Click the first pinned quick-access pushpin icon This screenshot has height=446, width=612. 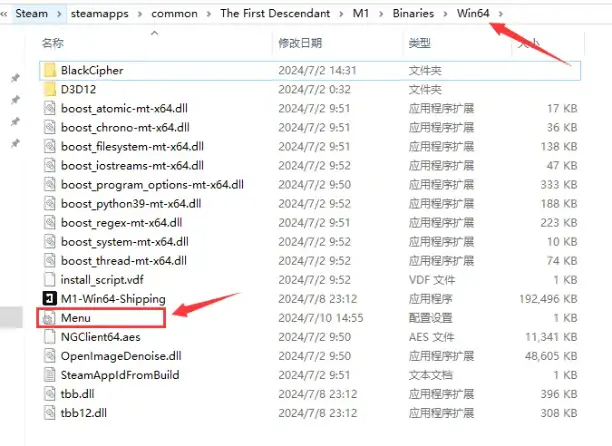pos(15,78)
